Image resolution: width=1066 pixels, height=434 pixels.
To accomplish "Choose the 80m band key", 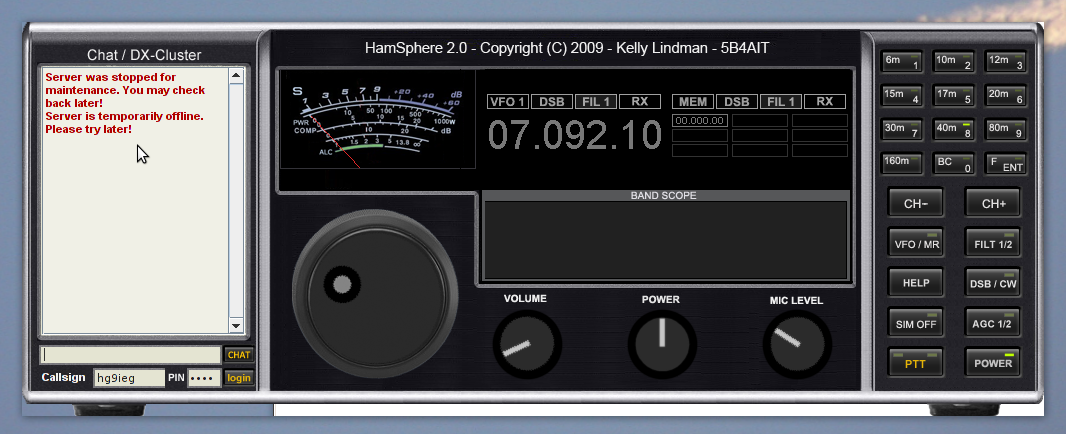I will coord(1005,129).
